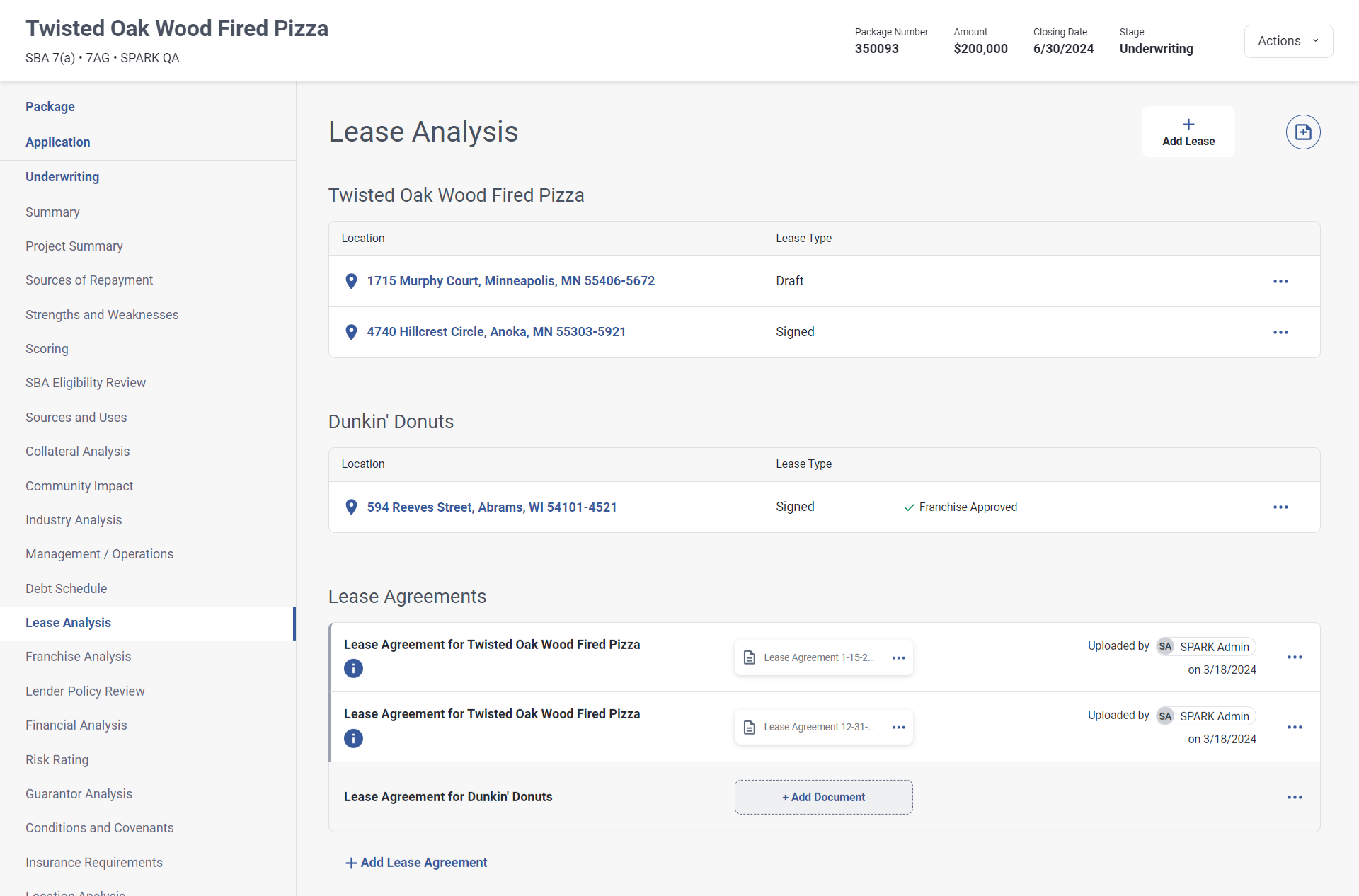Open Industry Analysis page
The height and width of the screenshot is (896, 1359).
coord(74,520)
